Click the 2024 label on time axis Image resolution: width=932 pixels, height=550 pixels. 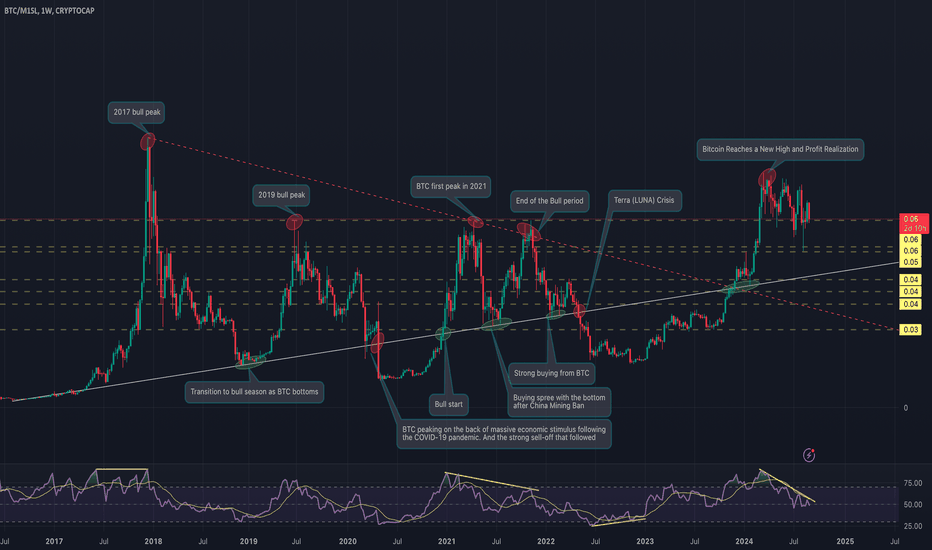point(744,542)
